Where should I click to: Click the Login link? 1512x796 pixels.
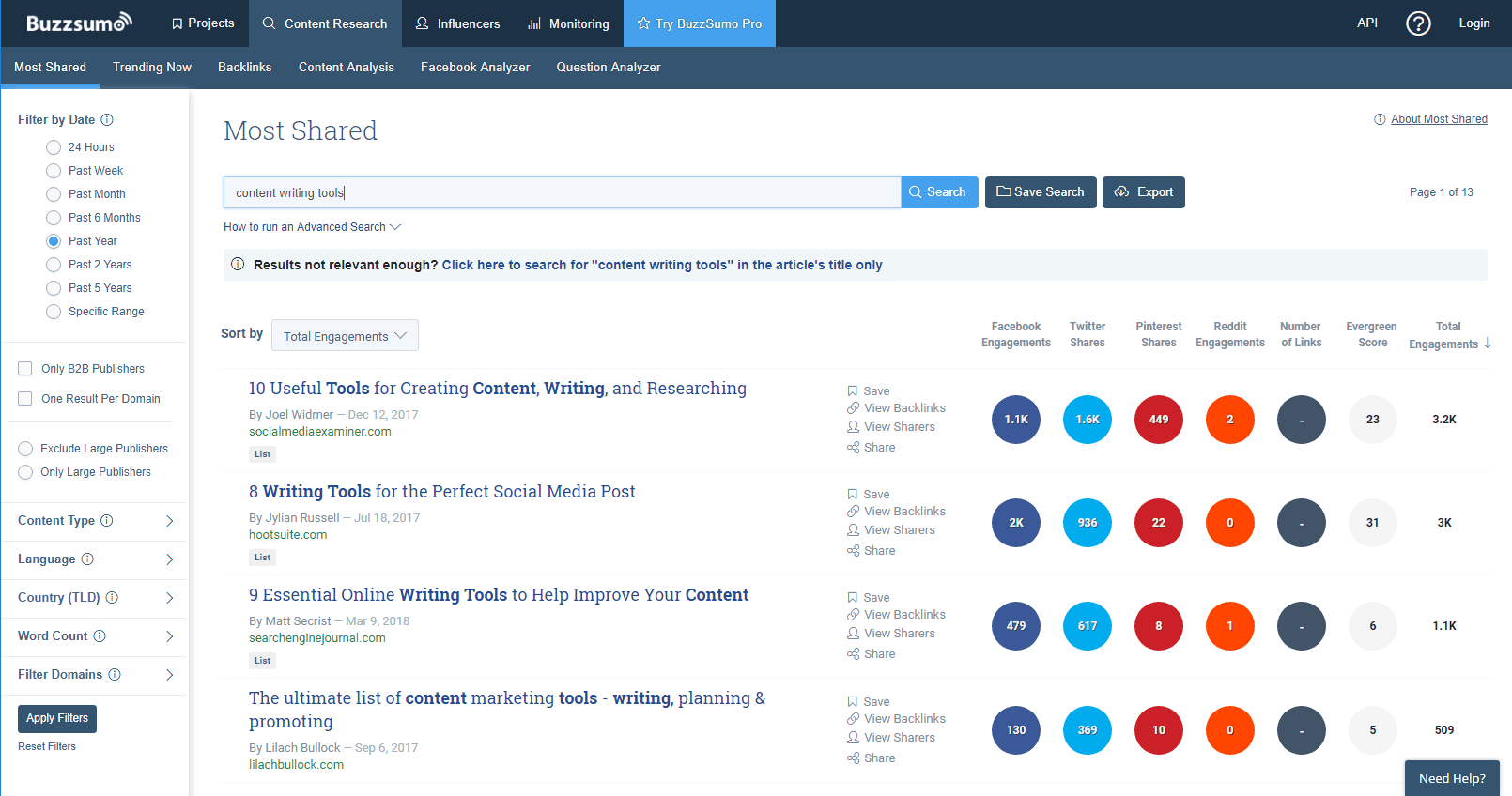1474,23
